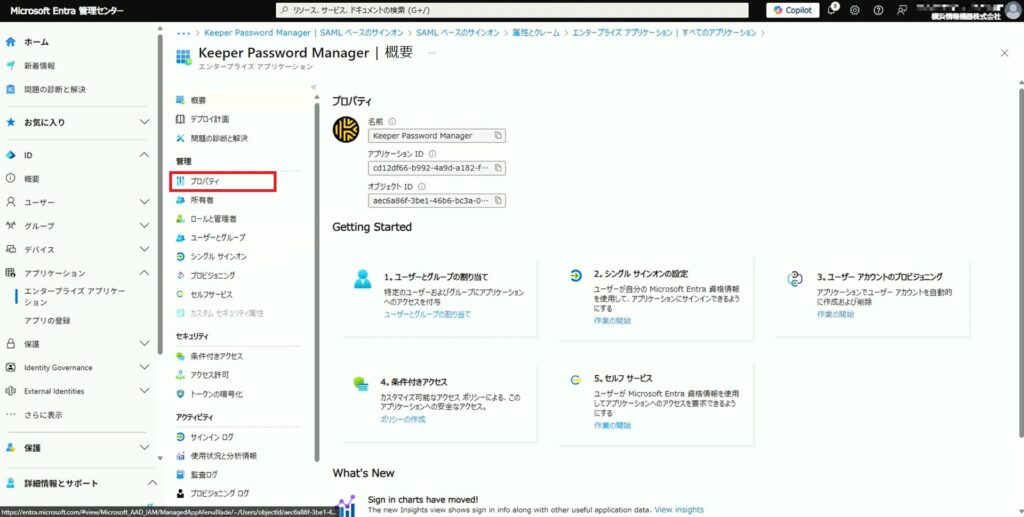Go to ホーム in sidebar
This screenshot has width=1024, height=517.
click(x=36, y=42)
